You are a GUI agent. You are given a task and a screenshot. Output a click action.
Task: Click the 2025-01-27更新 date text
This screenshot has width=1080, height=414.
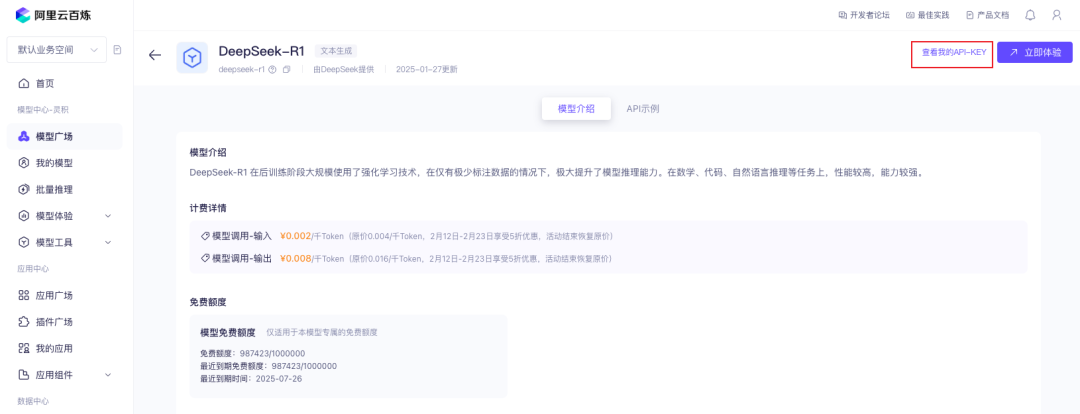click(x=426, y=70)
